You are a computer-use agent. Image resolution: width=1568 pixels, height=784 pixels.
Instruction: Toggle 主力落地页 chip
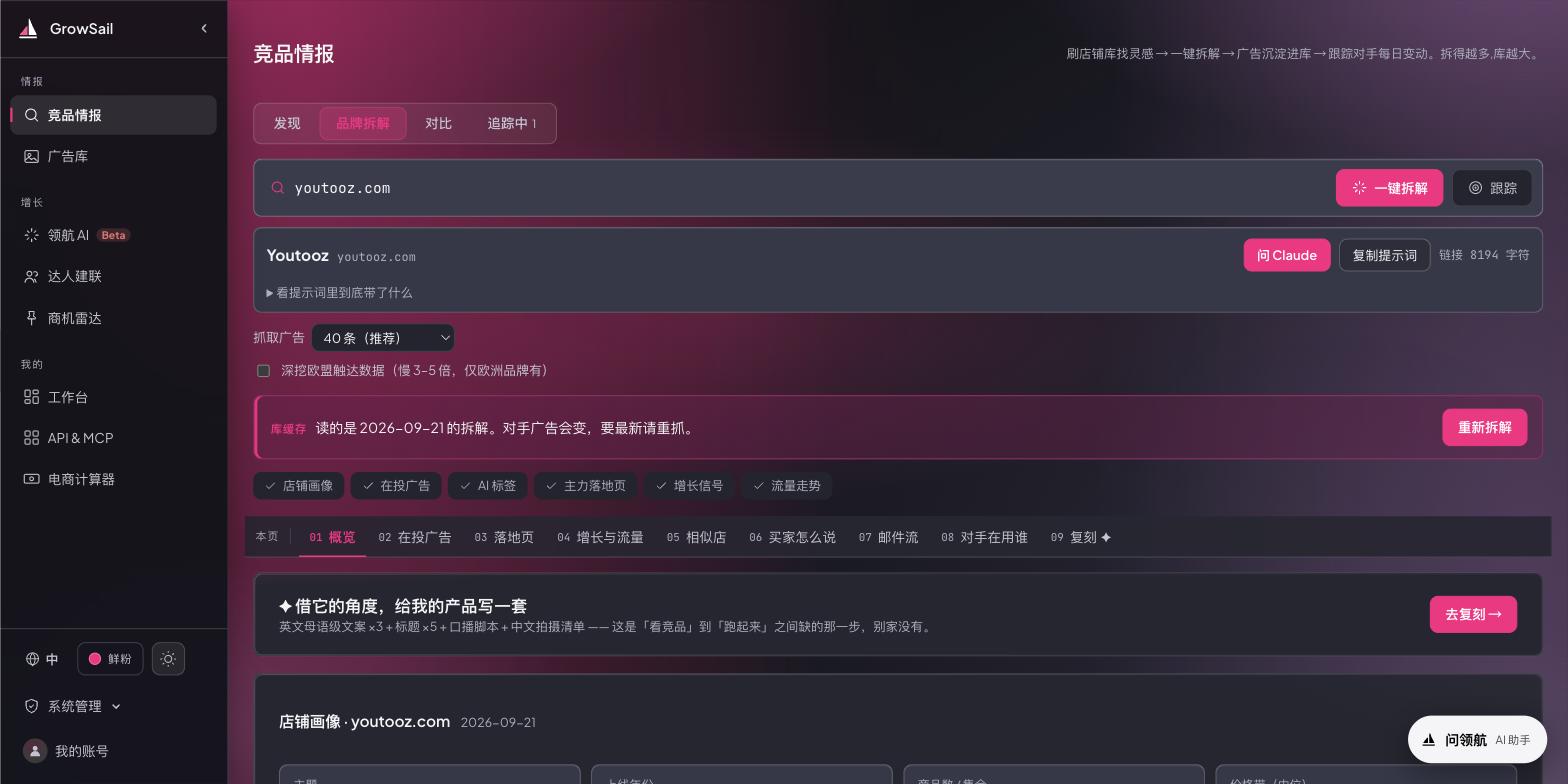point(586,486)
